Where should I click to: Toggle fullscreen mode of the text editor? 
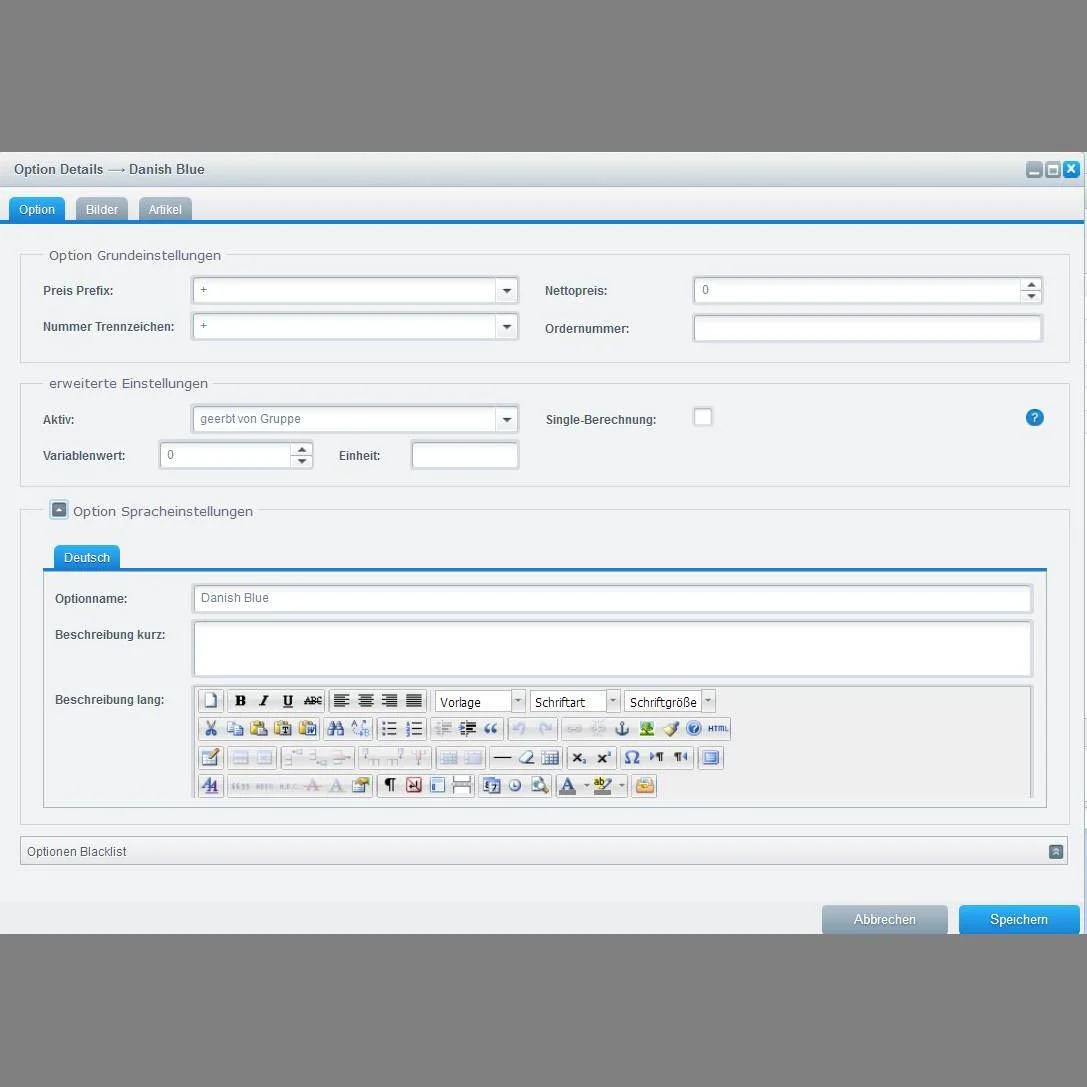click(x=709, y=757)
